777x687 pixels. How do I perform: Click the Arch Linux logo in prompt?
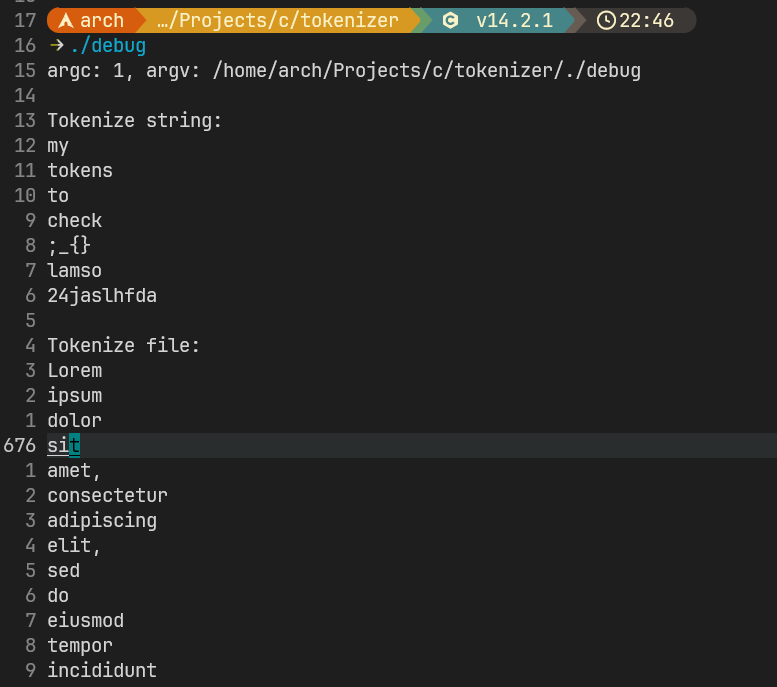pyautogui.click(x=66, y=20)
